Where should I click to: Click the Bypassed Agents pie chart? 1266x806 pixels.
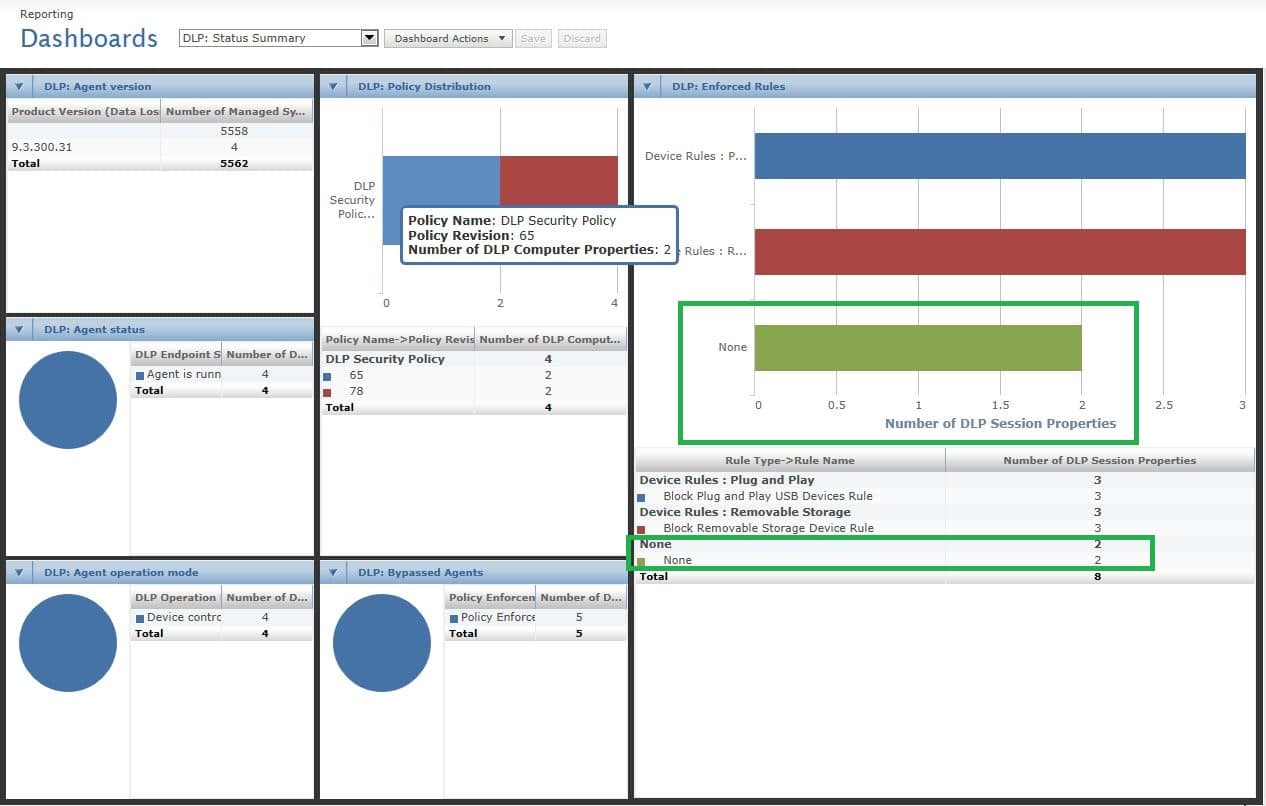382,643
